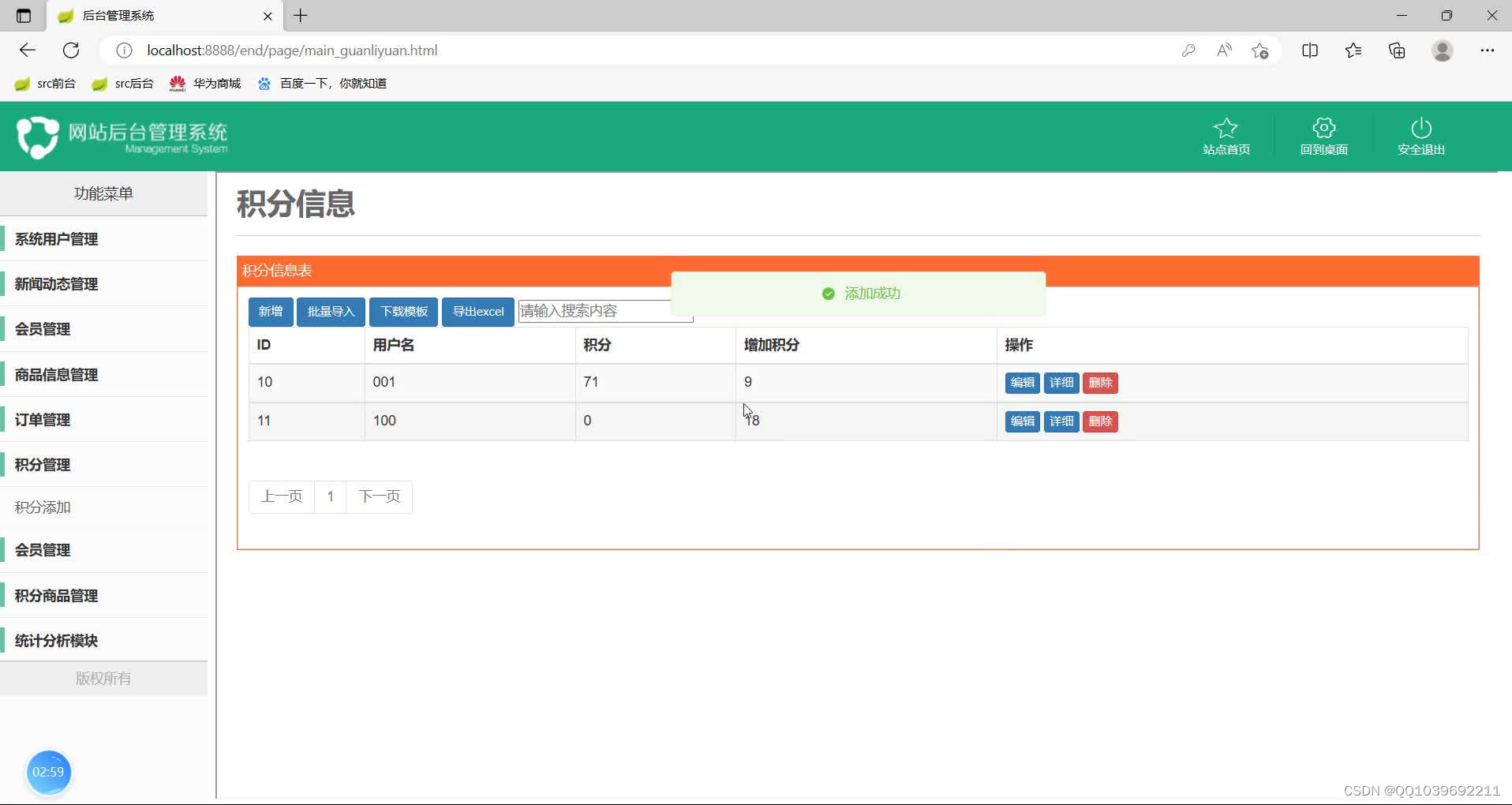Collapse 积分管理 menu
1512x805 pixels.
(x=104, y=465)
